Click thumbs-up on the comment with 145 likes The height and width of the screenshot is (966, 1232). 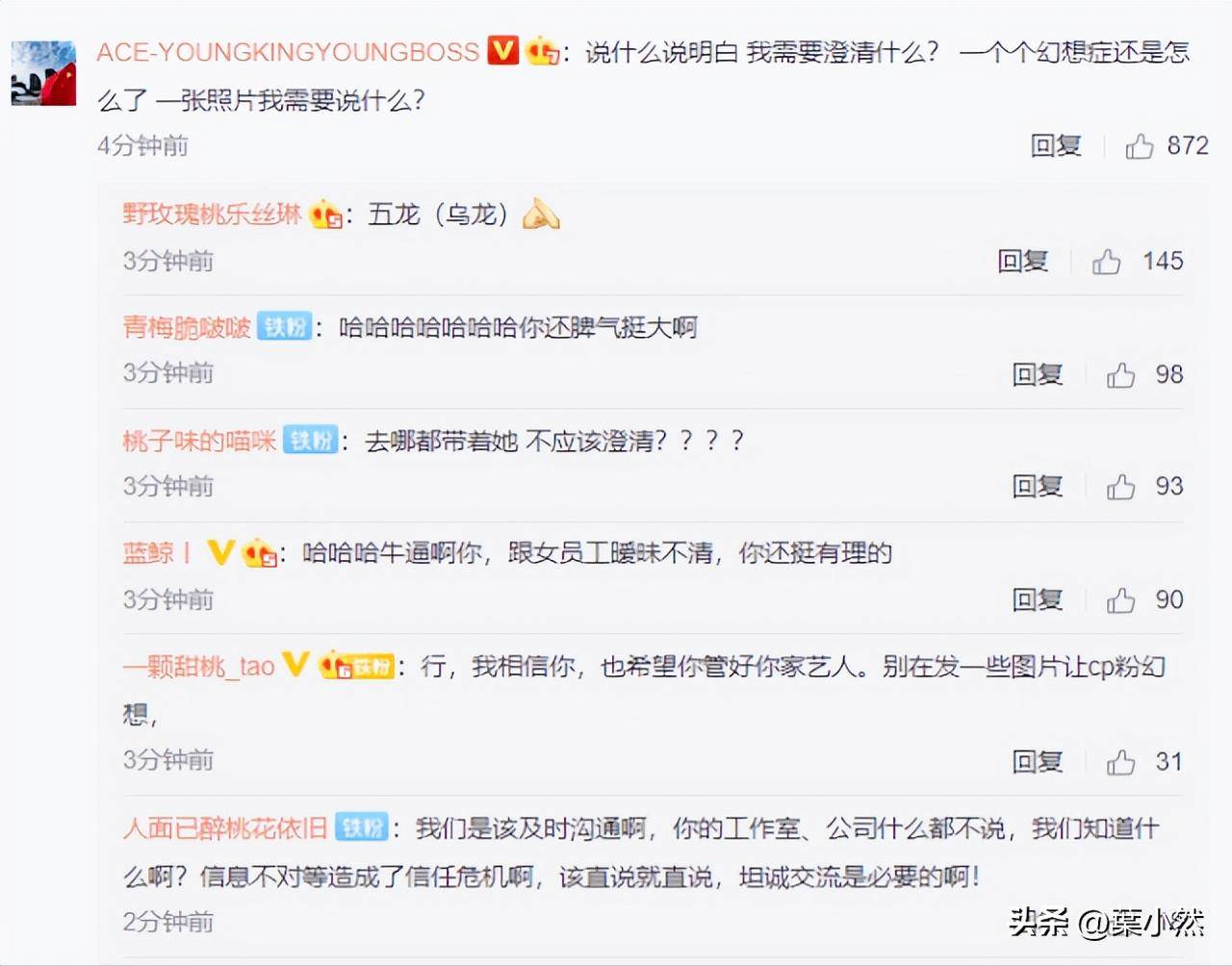(x=1106, y=261)
